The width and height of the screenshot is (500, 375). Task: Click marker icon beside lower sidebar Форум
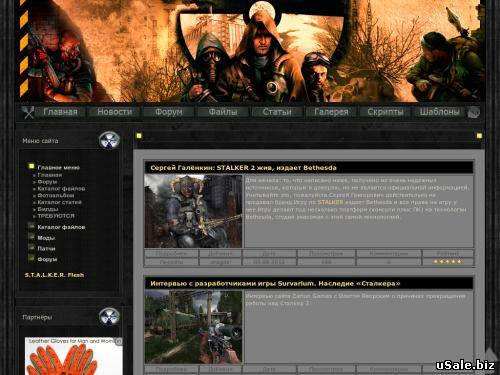pyautogui.click(x=31, y=258)
